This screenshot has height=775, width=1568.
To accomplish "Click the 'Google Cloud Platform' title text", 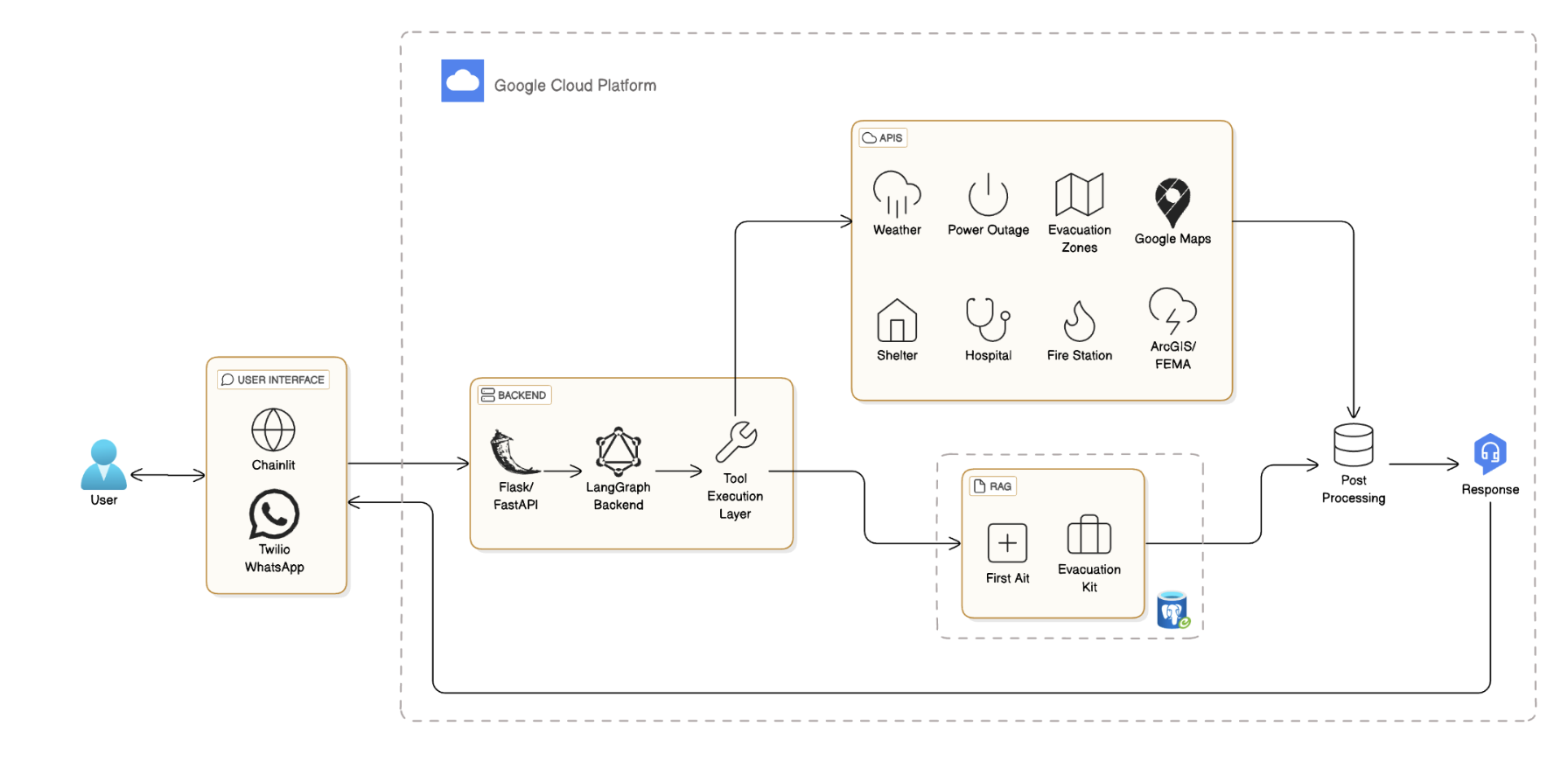I will point(575,86).
